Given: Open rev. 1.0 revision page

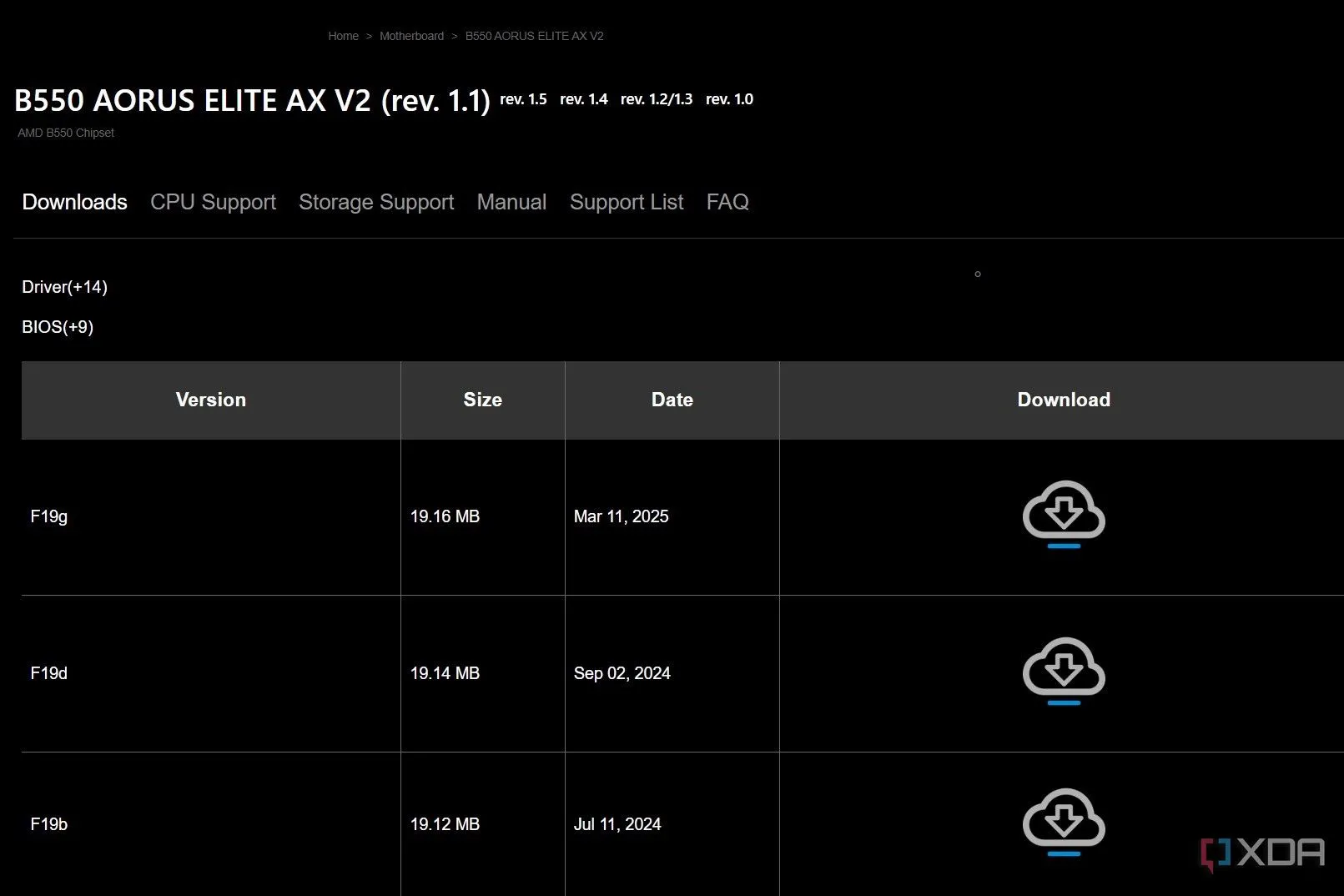Looking at the screenshot, I should click(x=729, y=99).
